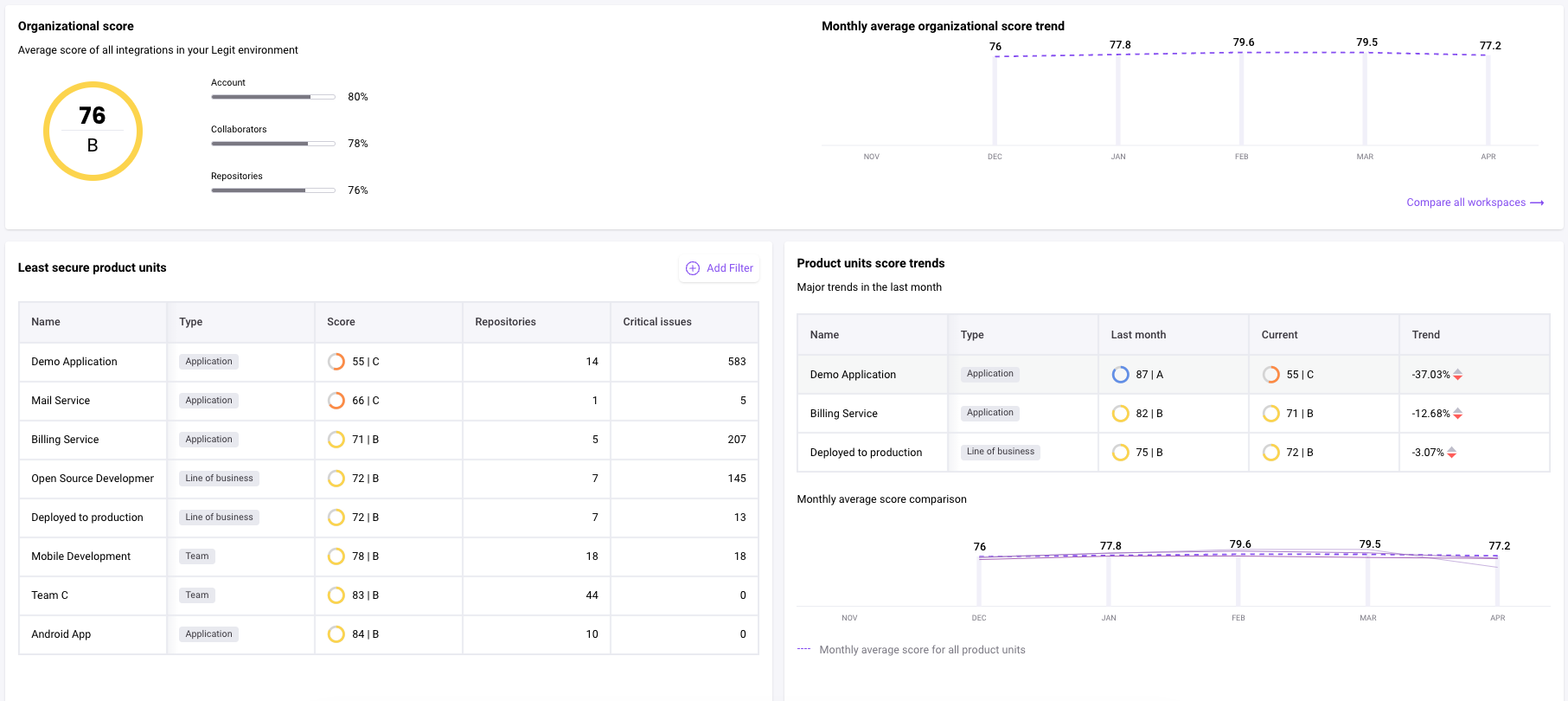
Task: Click JAN 77.8 bar in monthly score comparison chart
Action: coord(1109,581)
